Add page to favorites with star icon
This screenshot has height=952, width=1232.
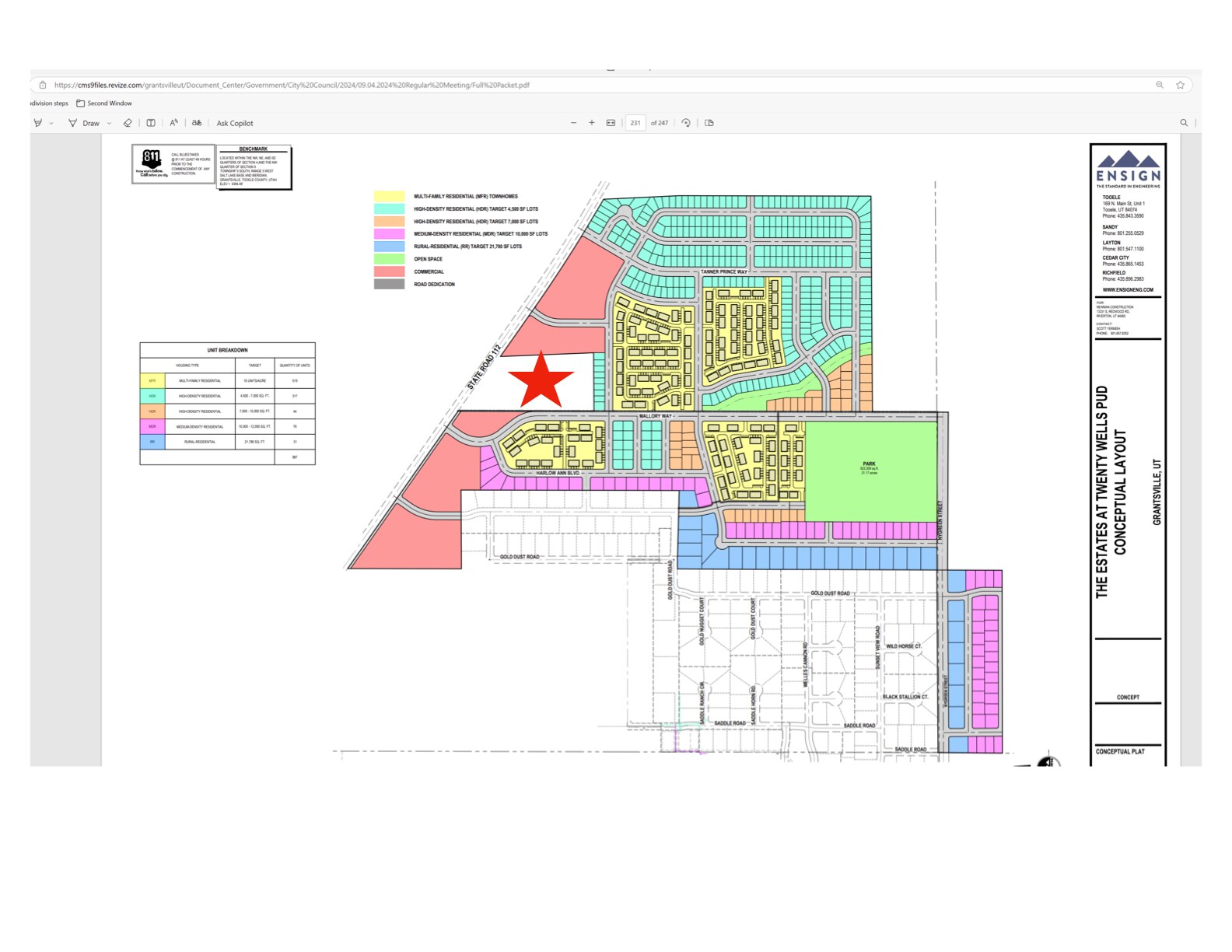1180,85
